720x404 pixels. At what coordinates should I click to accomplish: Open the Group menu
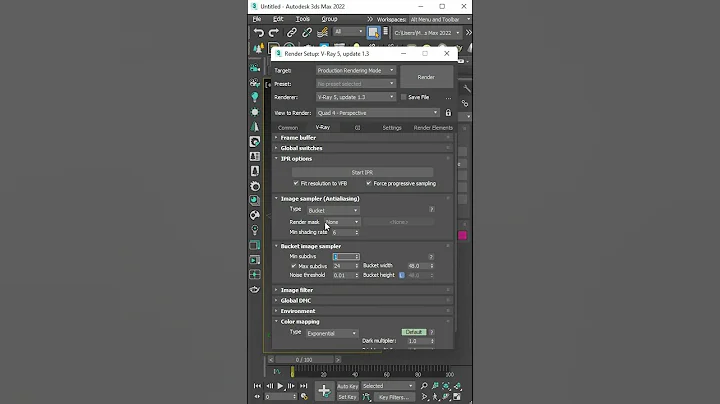(x=329, y=19)
